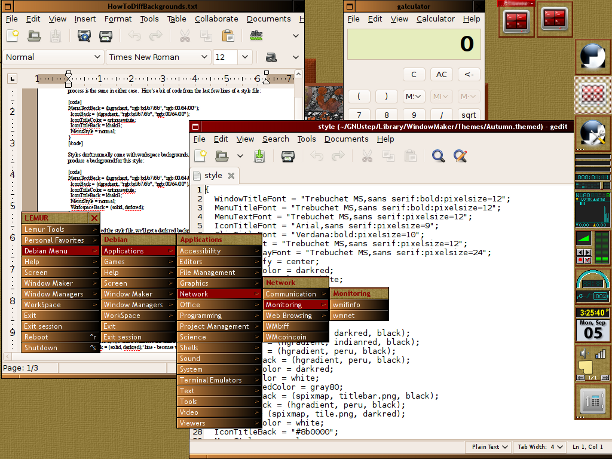The height and width of the screenshot is (459, 612).
Task: Open the Calculator menu in calculator window
Action: (436, 19)
